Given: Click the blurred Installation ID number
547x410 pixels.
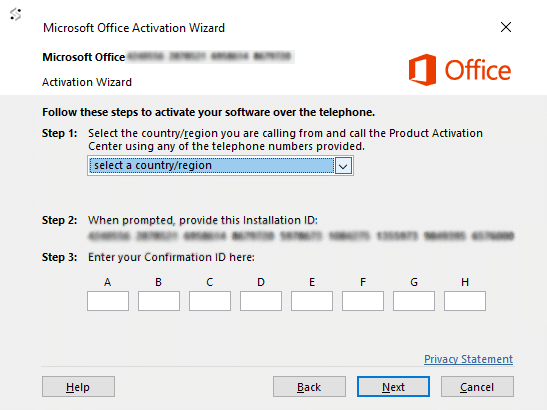Looking at the screenshot, I should tap(301, 236).
